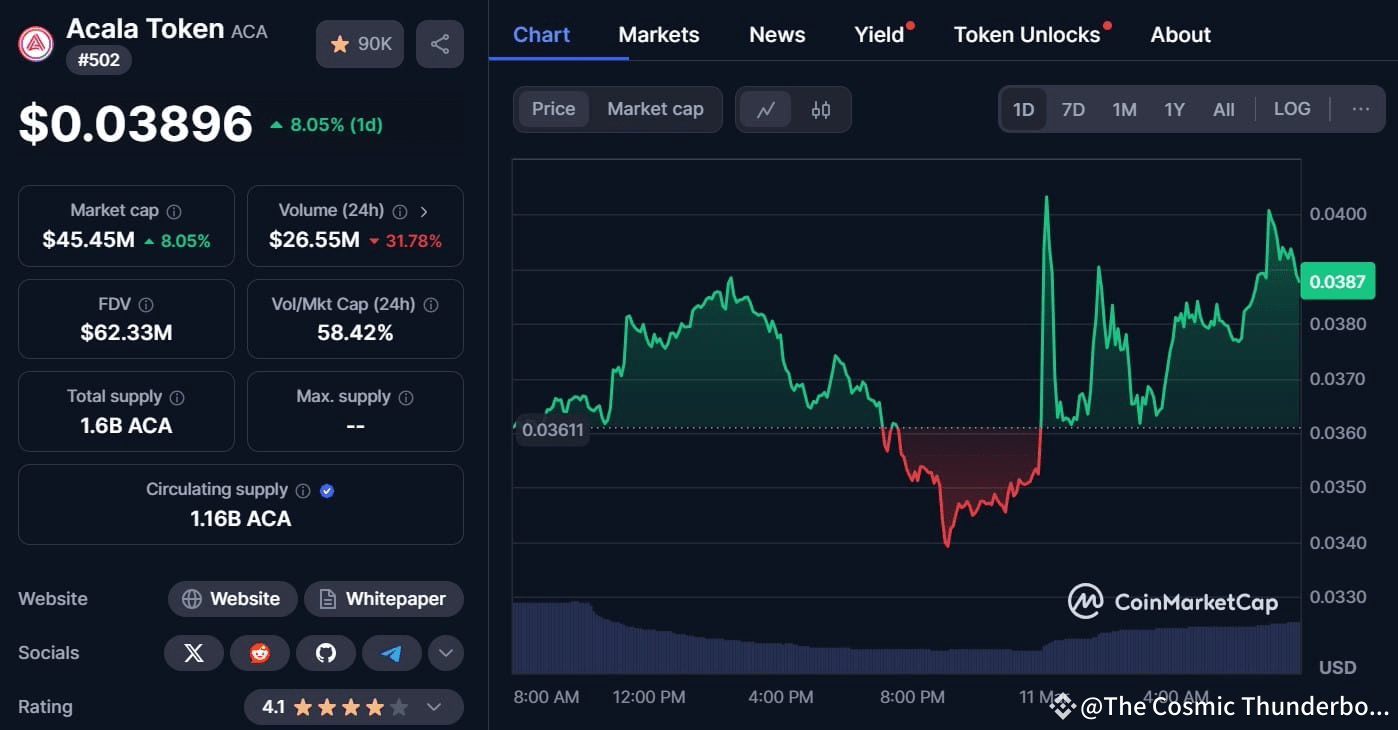Viewport: 1398px width, 730px height.
Task: Switch chart to Market cap view
Action: pos(655,109)
